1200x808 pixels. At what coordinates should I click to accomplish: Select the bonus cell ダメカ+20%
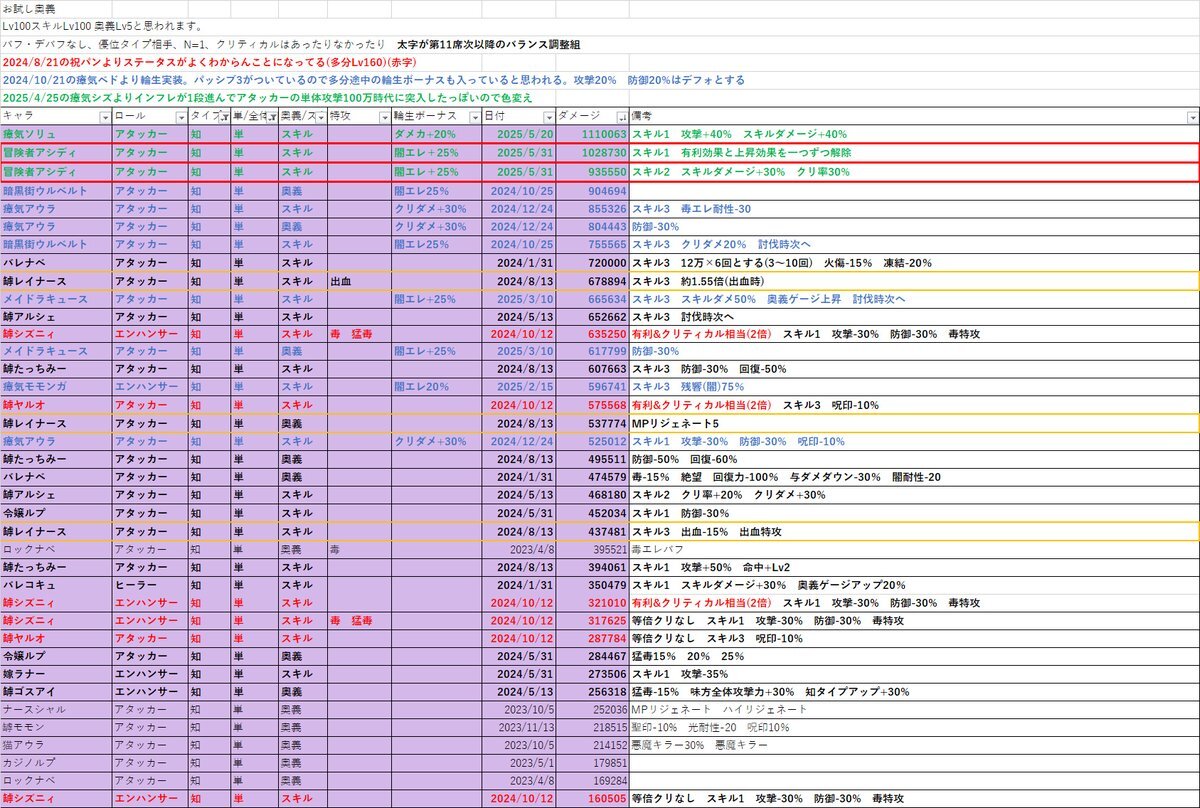point(436,134)
